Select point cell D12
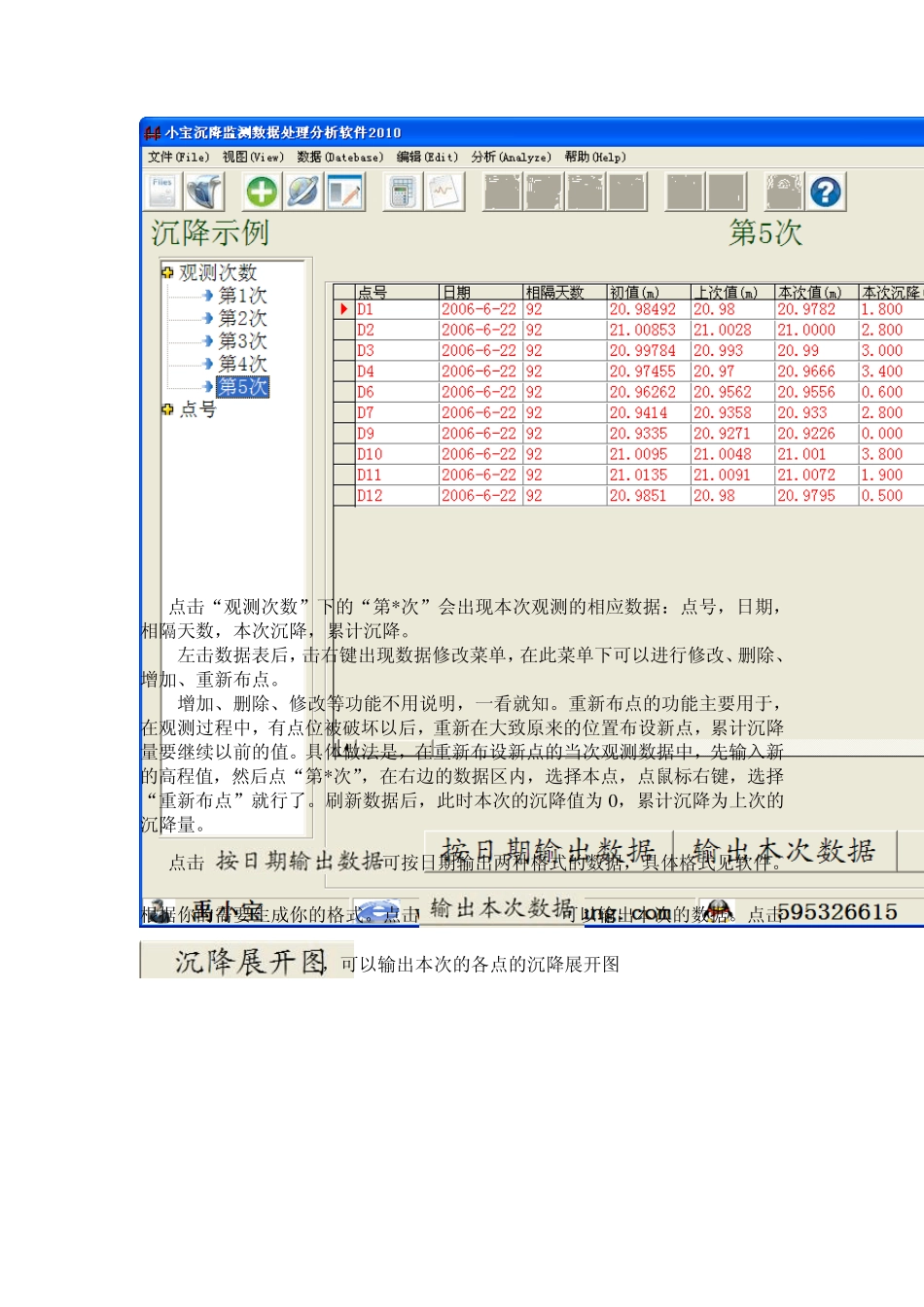This screenshot has width=924, height=1307. tap(397, 496)
